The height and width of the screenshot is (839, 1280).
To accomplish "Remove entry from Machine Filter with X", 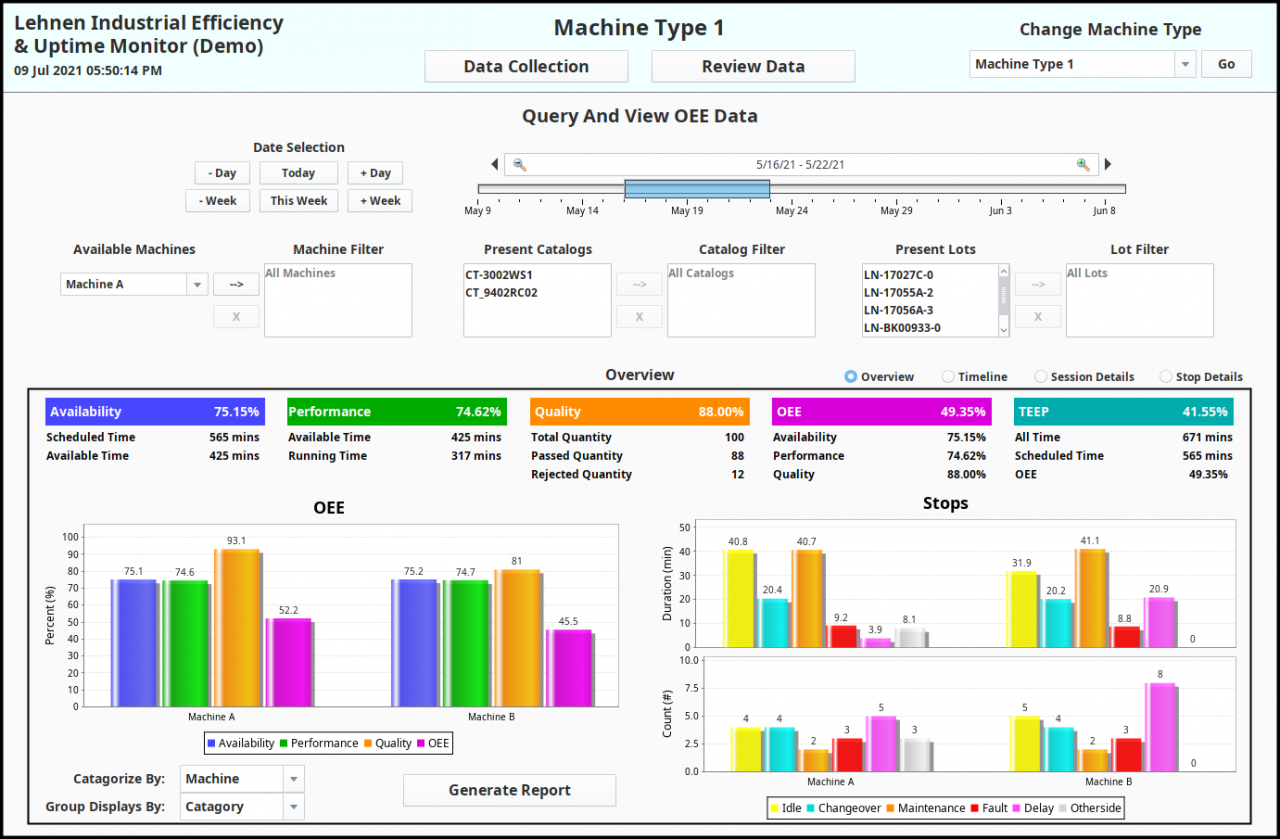I will point(236,317).
